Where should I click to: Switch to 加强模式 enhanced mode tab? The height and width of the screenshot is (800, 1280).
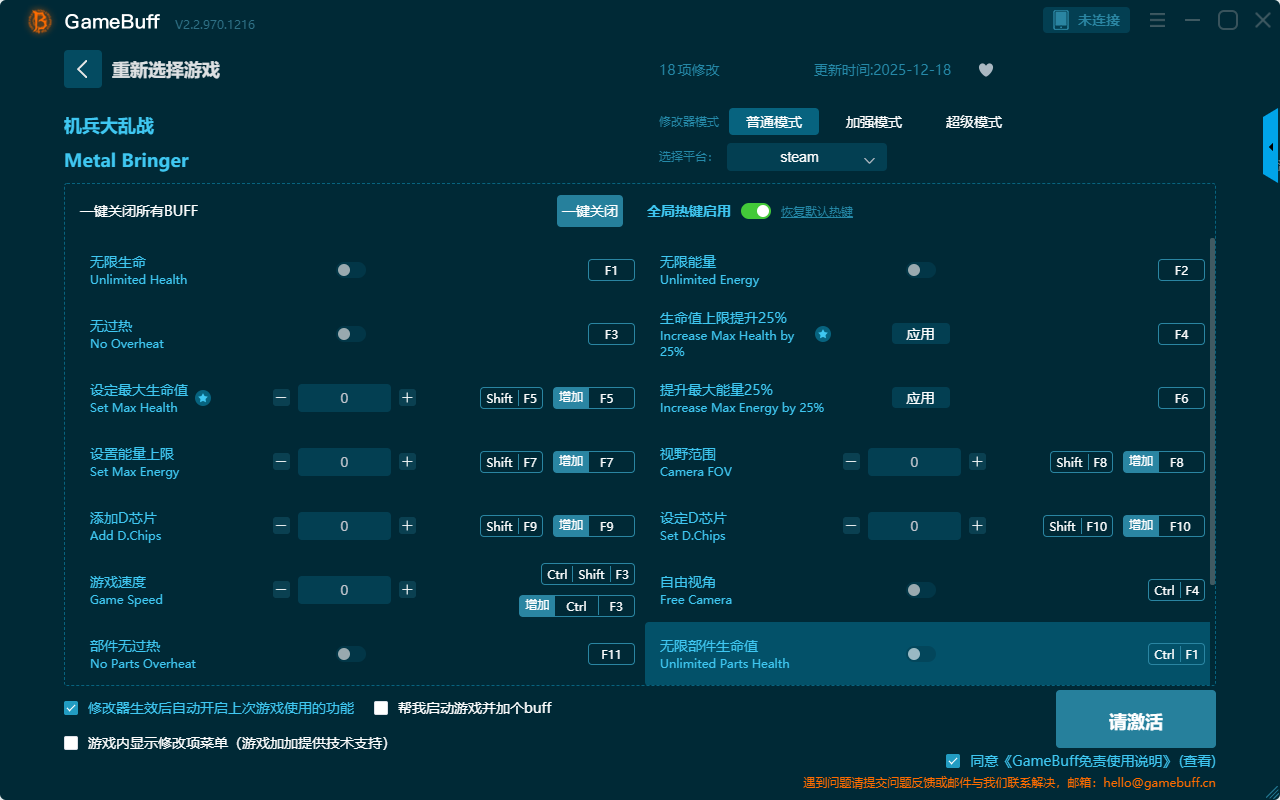[873, 122]
